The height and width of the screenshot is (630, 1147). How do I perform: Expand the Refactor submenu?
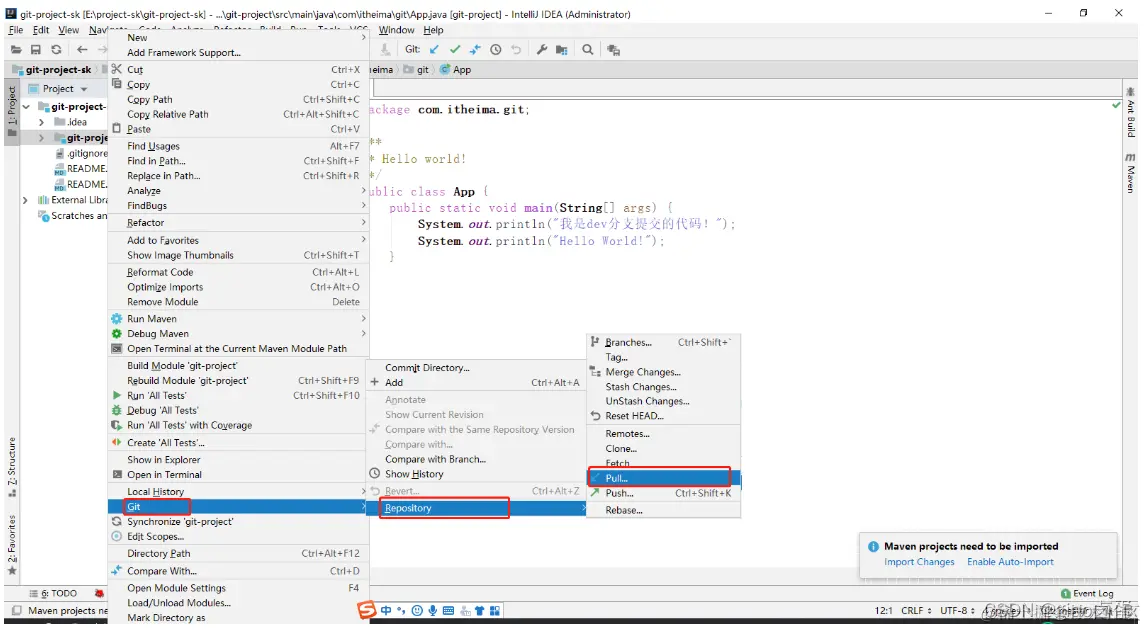238,222
